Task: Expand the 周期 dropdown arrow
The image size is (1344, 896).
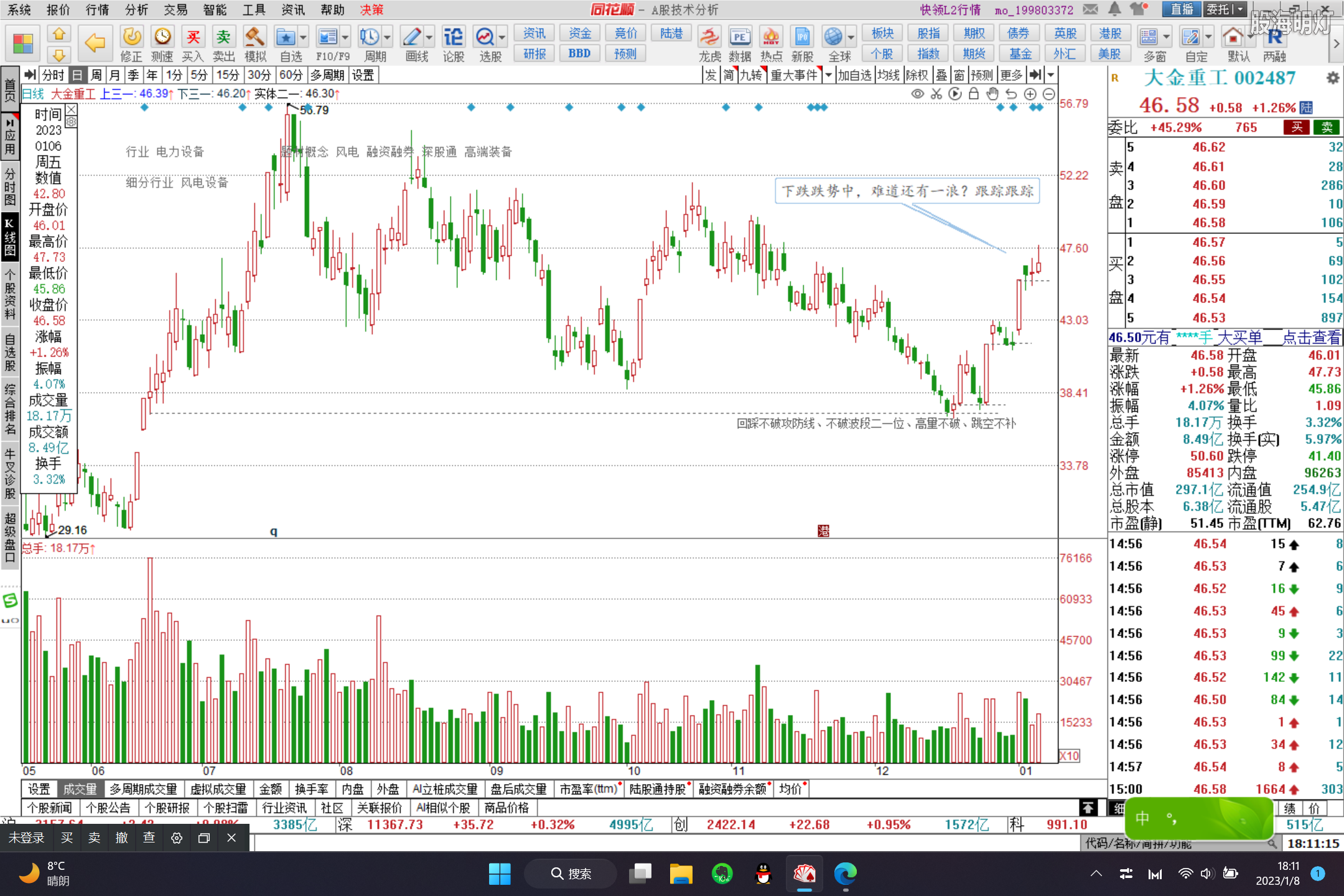Action: (x=387, y=37)
